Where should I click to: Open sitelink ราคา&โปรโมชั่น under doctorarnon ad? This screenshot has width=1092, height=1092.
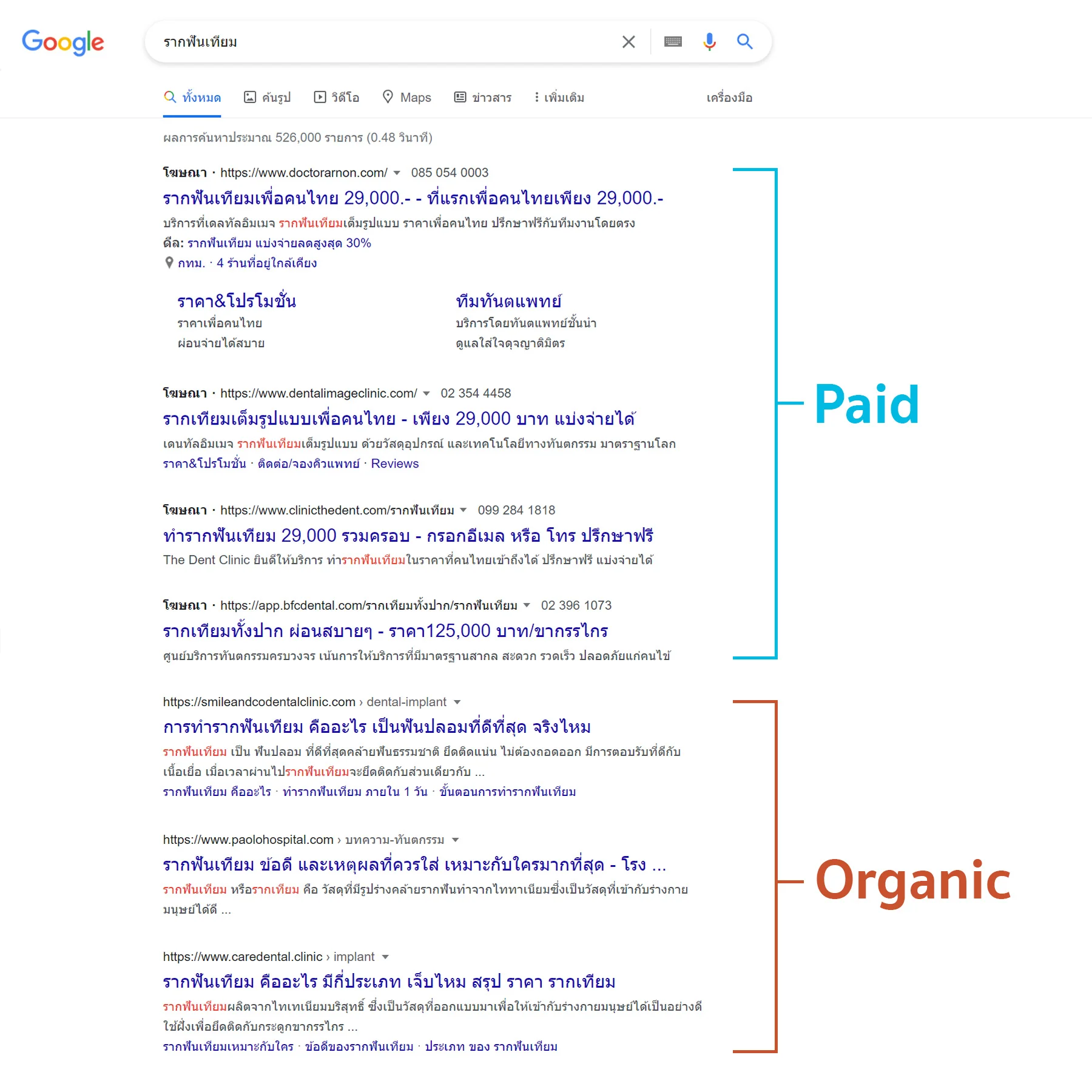[237, 302]
